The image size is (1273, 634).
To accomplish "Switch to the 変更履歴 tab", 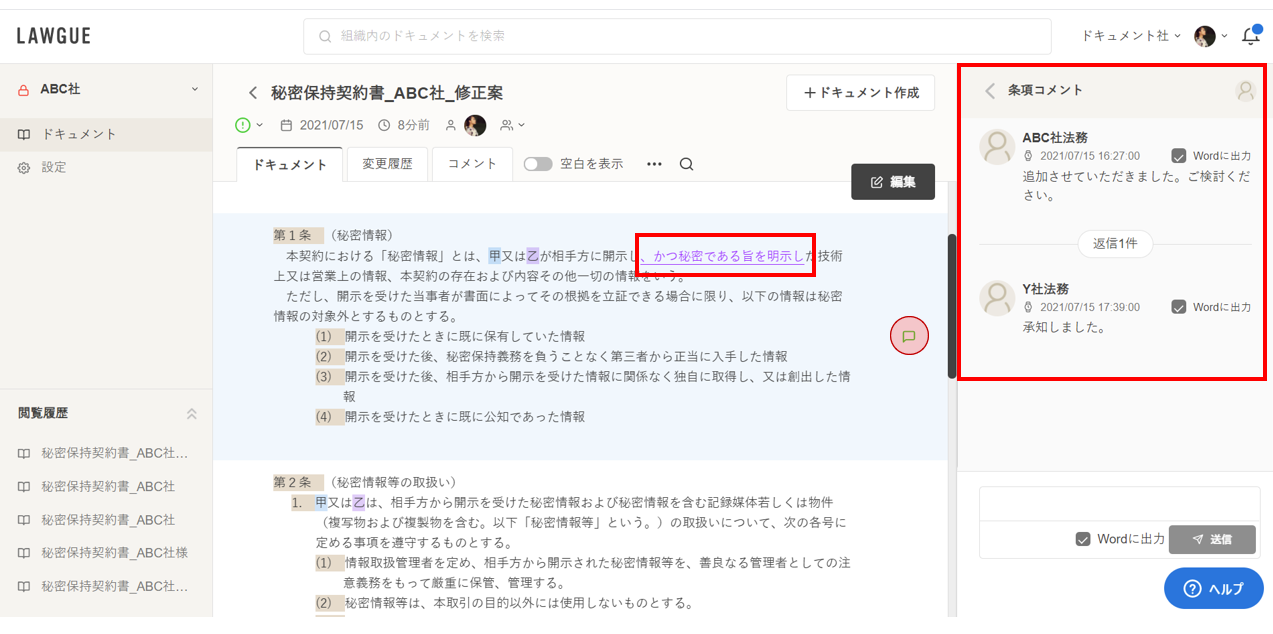I will click(x=387, y=164).
